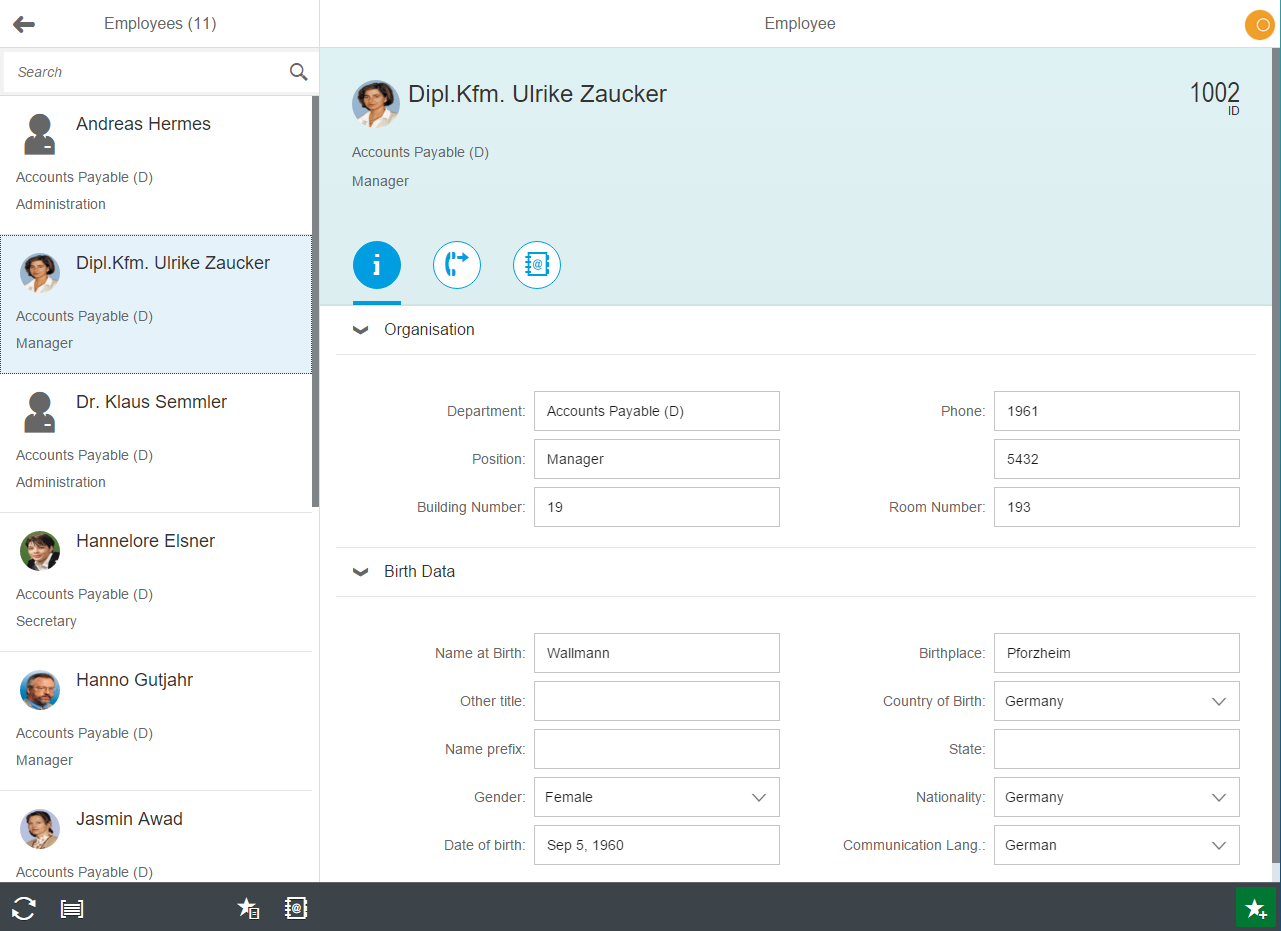
Task: Switch to the info tab icon
Action: (x=377, y=265)
